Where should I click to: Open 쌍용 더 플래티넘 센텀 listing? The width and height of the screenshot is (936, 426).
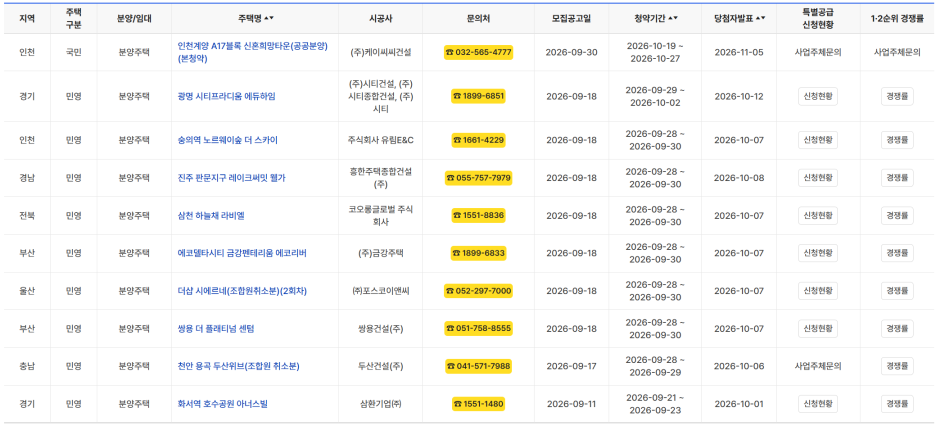pyautogui.click(x=216, y=328)
